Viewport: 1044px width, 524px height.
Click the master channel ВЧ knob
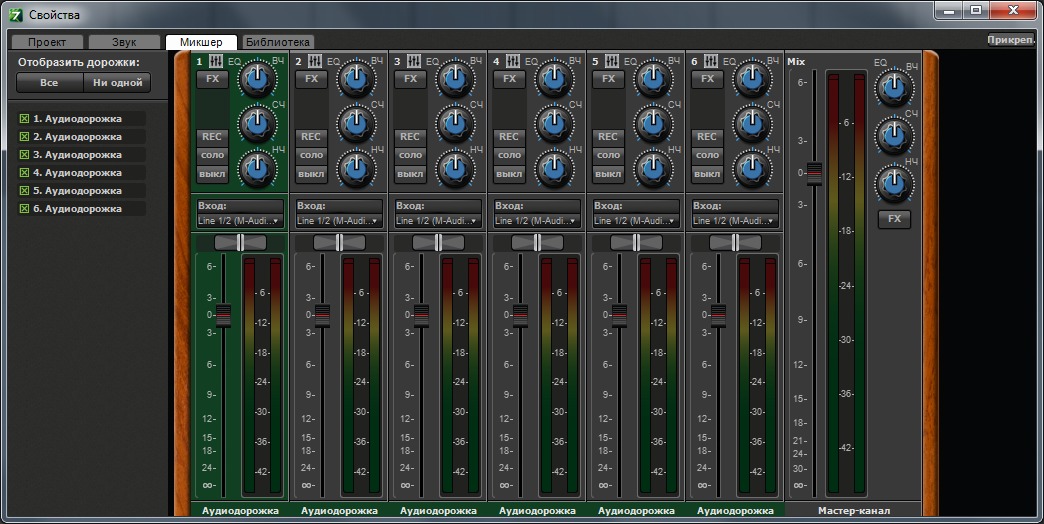(894, 87)
